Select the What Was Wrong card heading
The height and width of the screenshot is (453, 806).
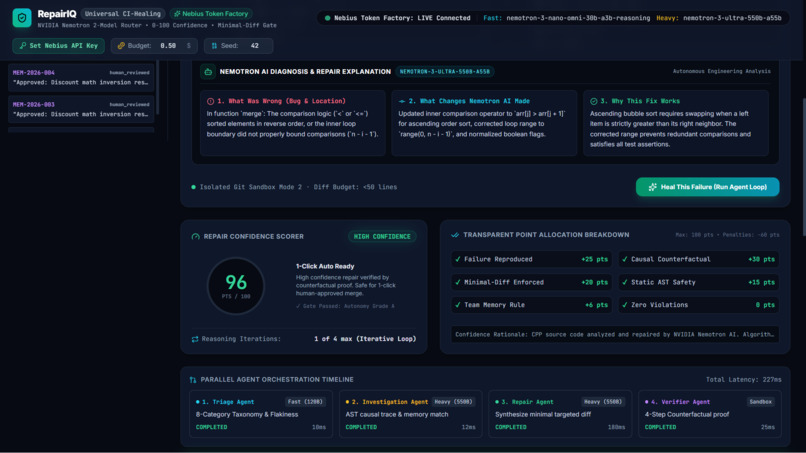click(281, 101)
